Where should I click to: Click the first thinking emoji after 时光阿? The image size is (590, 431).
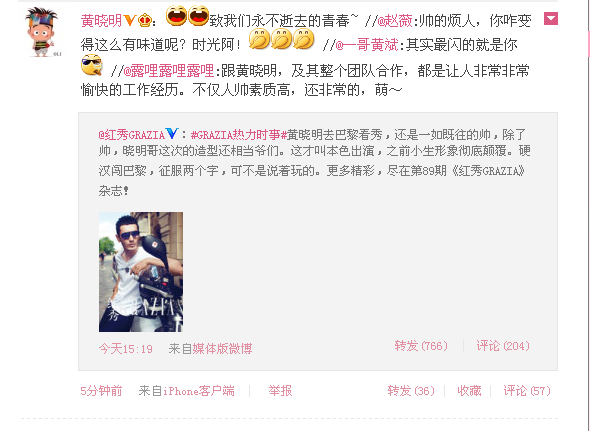pos(259,39)
